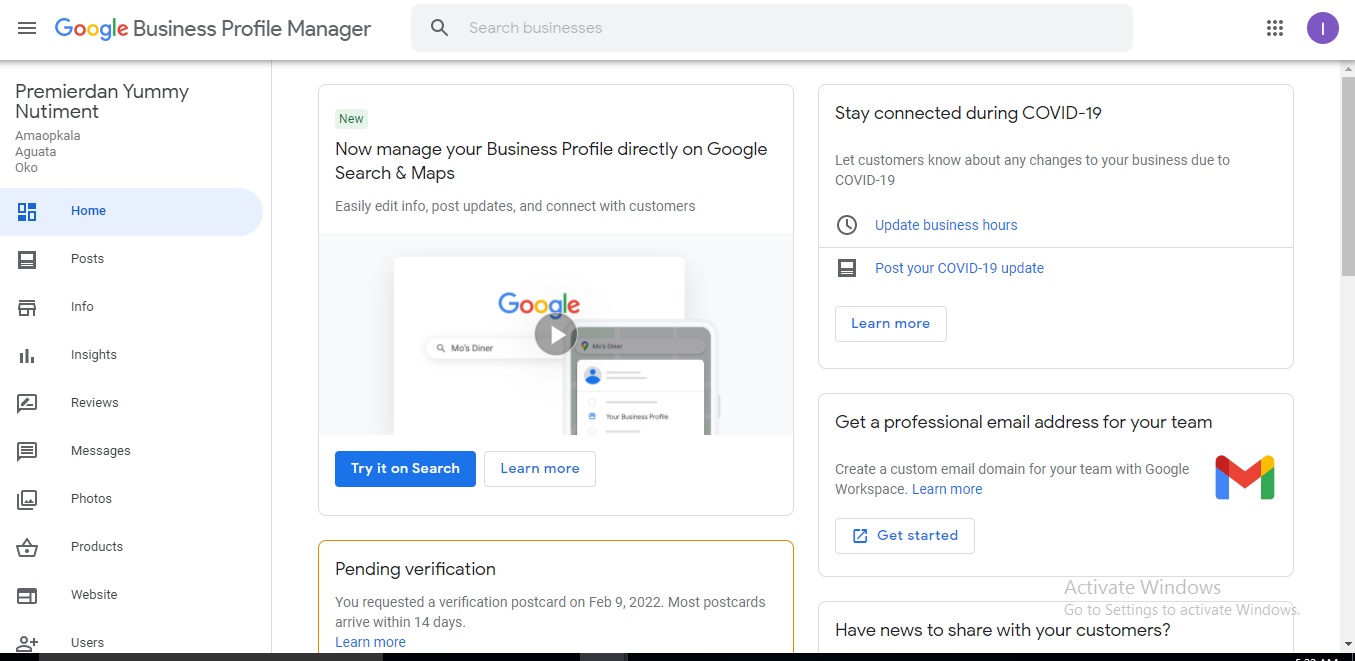Open Messages in the sidebar
Image resolution: width=1355 pixels, height=661 pixels.
(x=100, y=451)
